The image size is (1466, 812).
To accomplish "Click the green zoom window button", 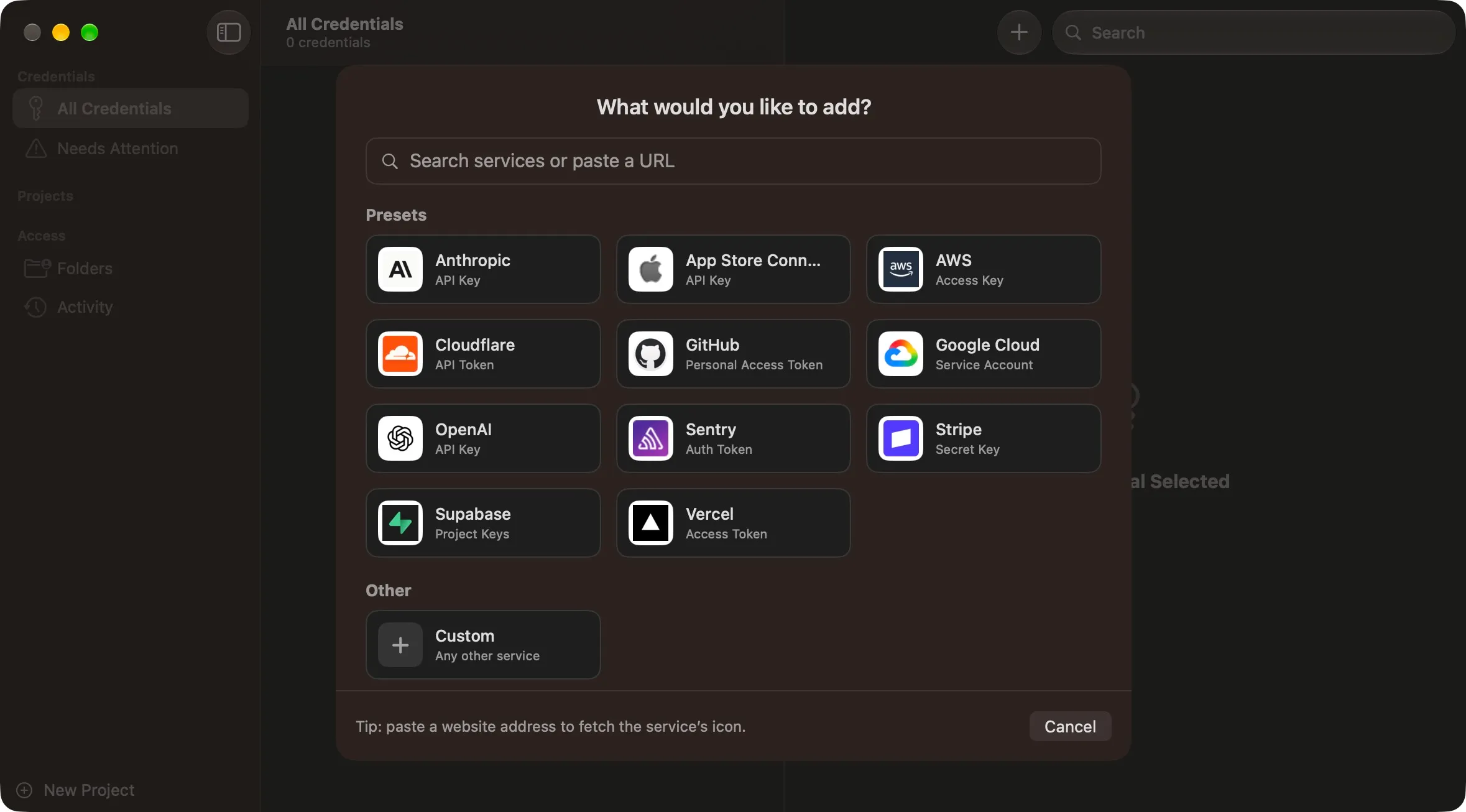I will (90, 32).
